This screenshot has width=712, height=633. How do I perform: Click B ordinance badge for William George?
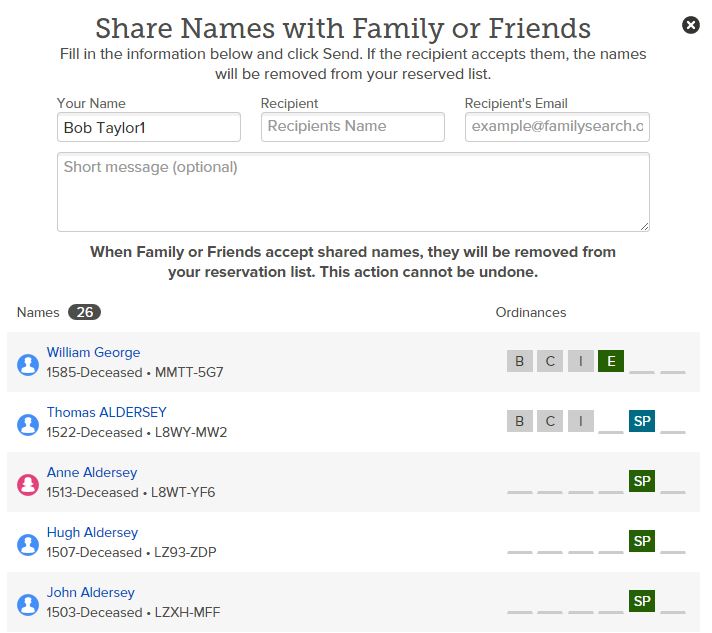click(x=519, y=361)
